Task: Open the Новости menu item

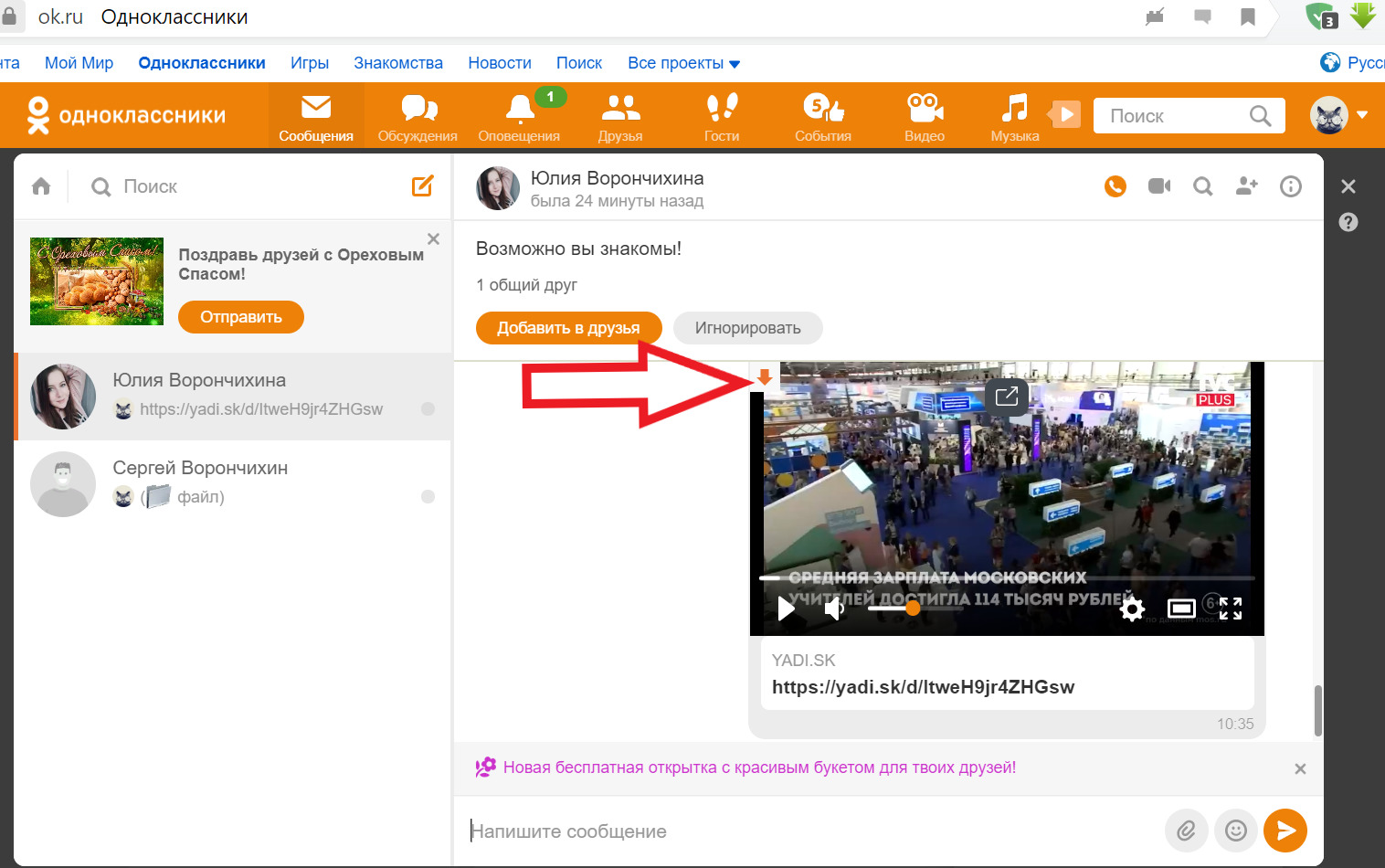Action: coord(500,63)
